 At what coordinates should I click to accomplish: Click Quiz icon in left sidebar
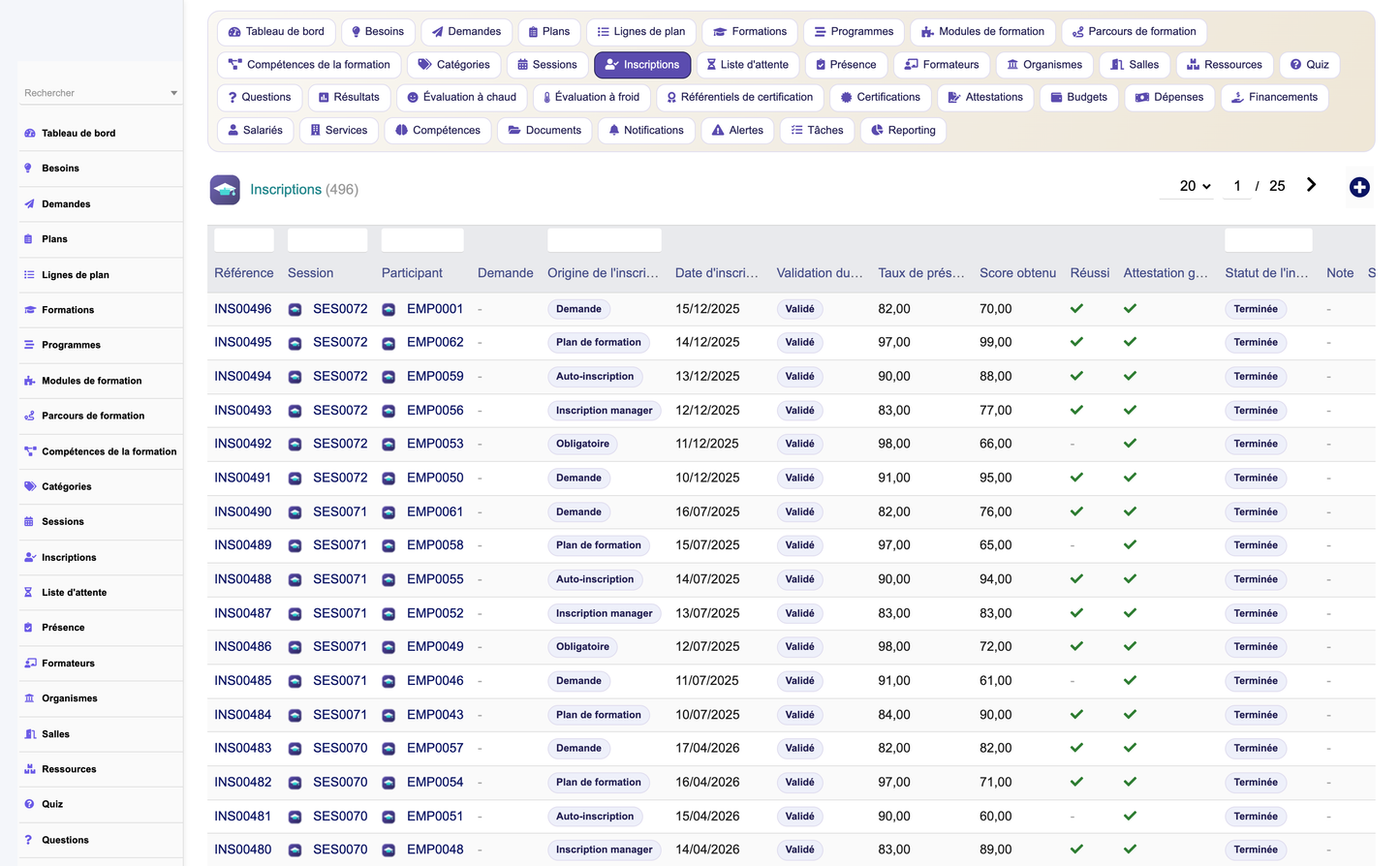29,804
